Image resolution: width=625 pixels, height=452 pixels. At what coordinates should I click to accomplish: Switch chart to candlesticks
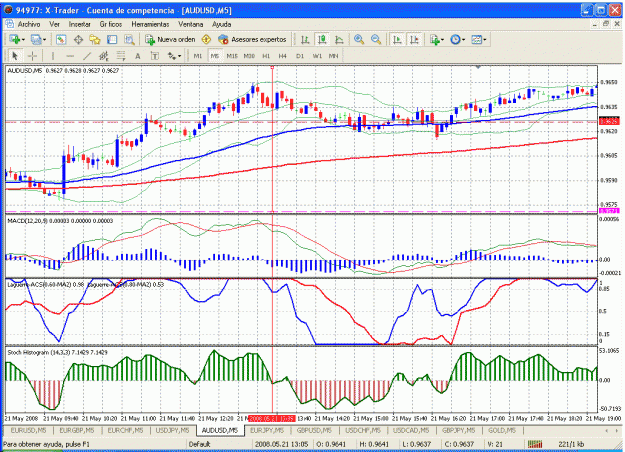point(322,39)
